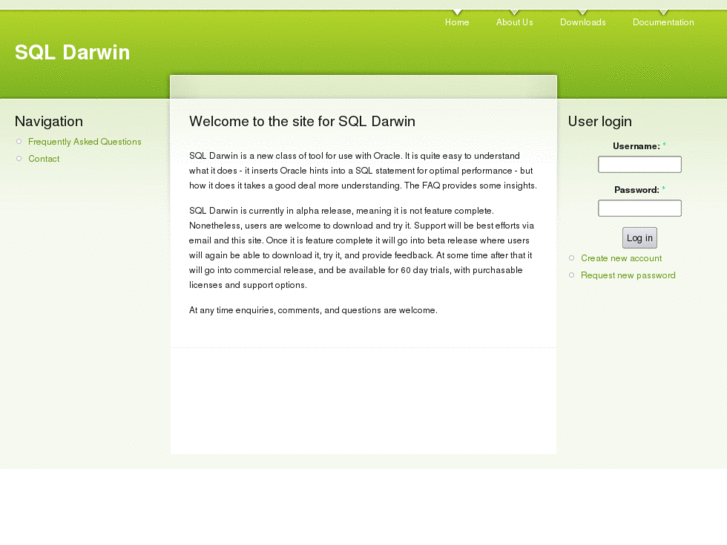Open the Contact navigation link
The width and height of the screenshot is (727, 545).
pos(44,159)
